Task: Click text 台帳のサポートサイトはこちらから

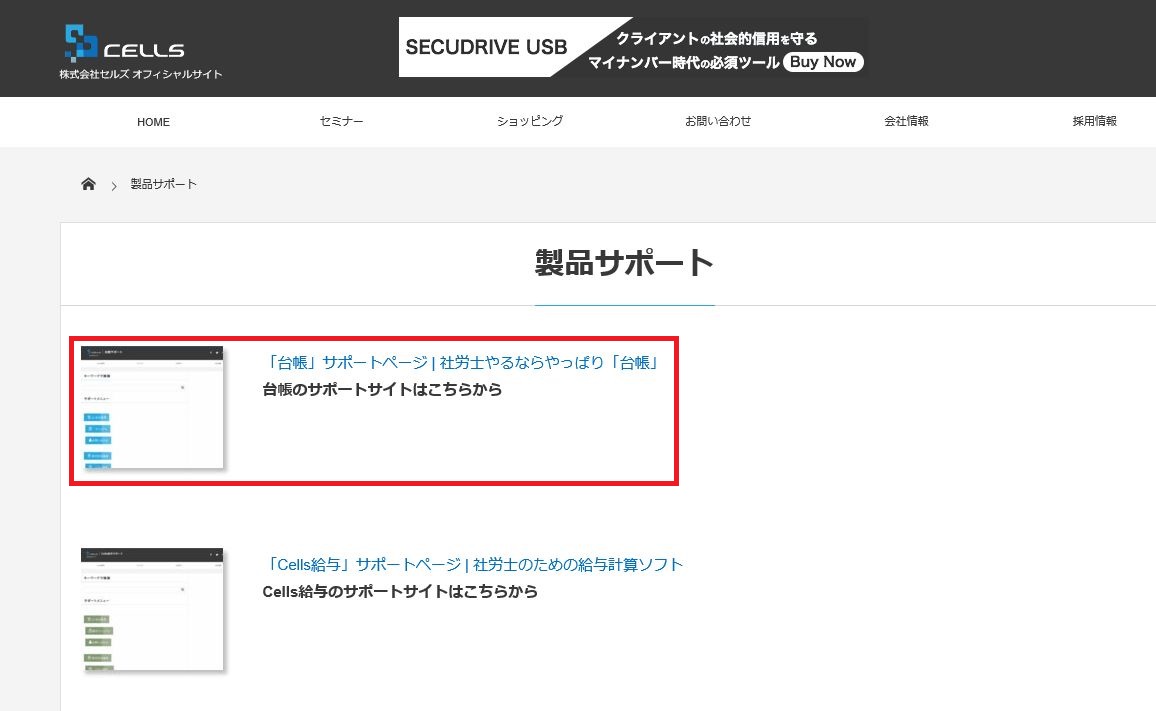Action: click(382, 389)
